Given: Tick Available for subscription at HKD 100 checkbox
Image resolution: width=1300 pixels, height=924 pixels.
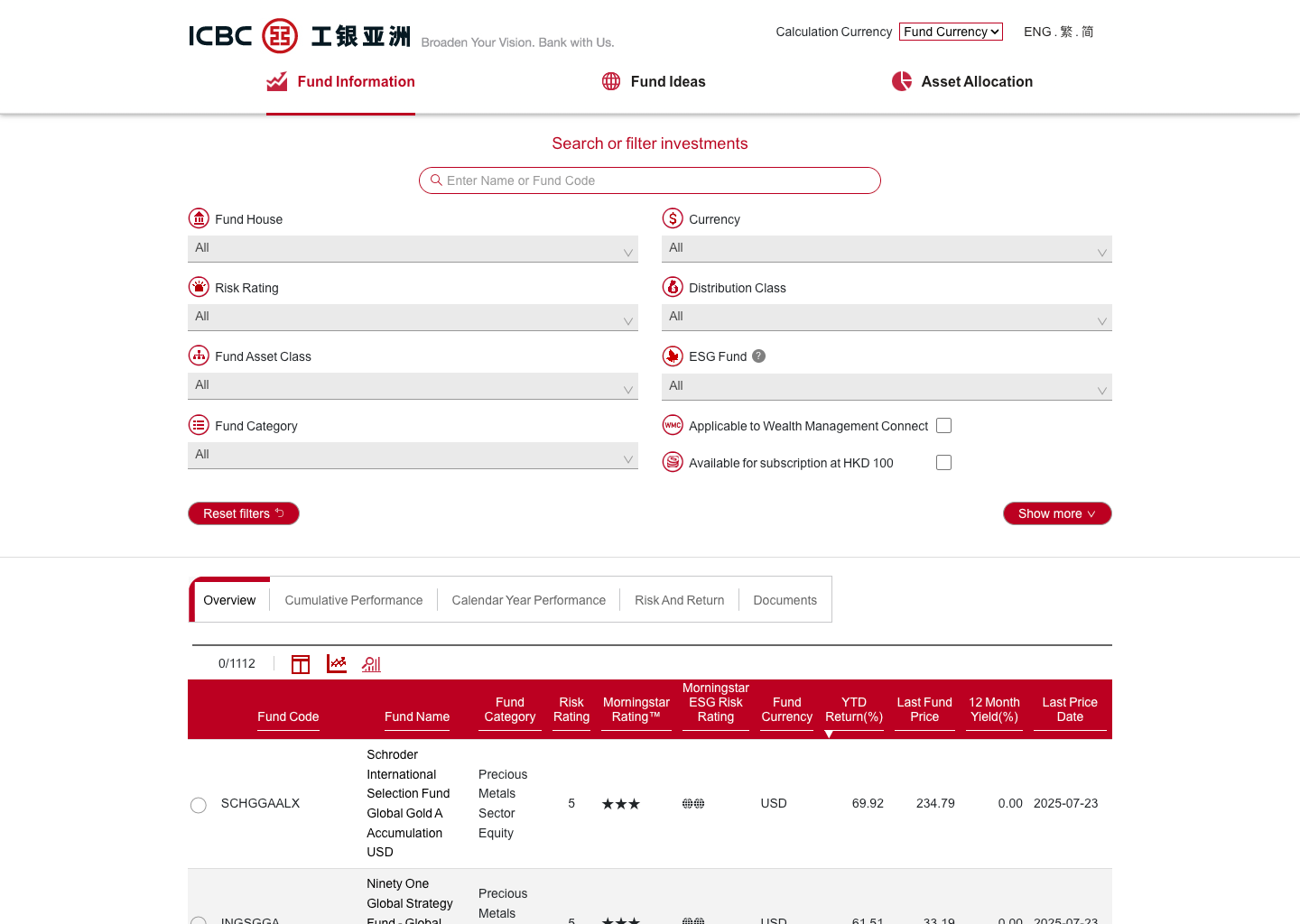Looking at the screenshot, I should pyautogui.click(x=944, y=463).
